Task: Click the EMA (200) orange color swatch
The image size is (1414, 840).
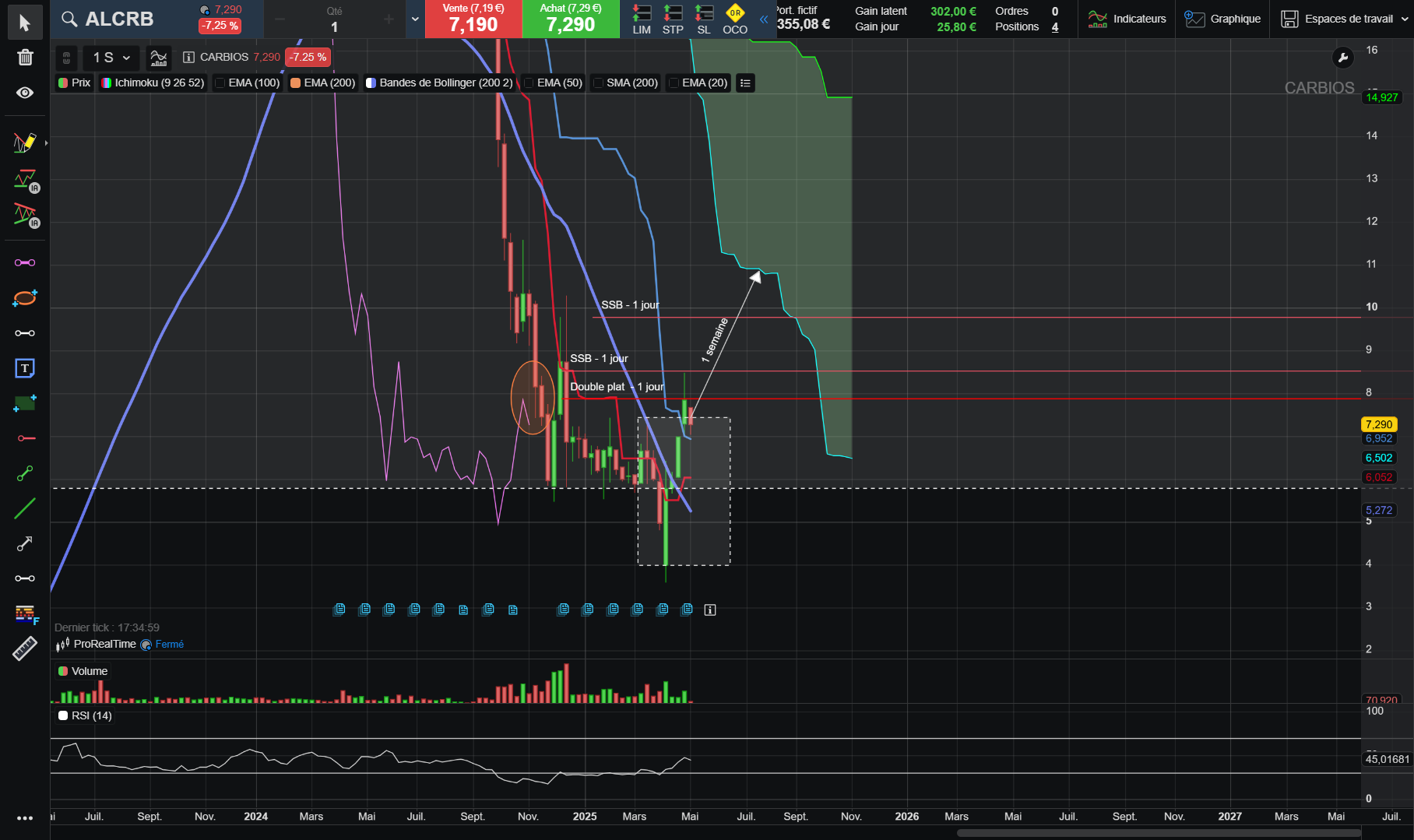Action: (296, 83)
